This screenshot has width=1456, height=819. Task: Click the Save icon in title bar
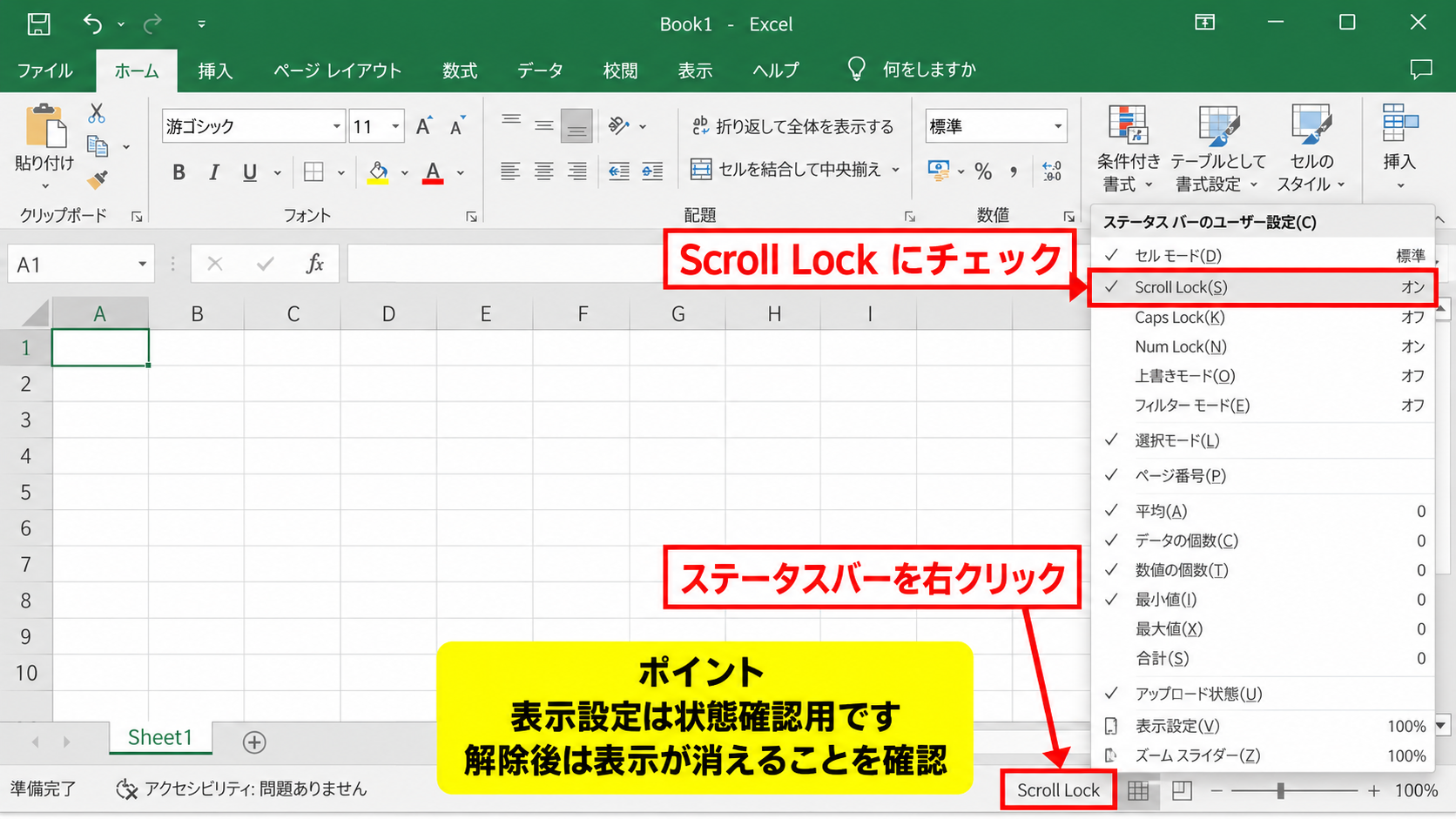point(38,23)
